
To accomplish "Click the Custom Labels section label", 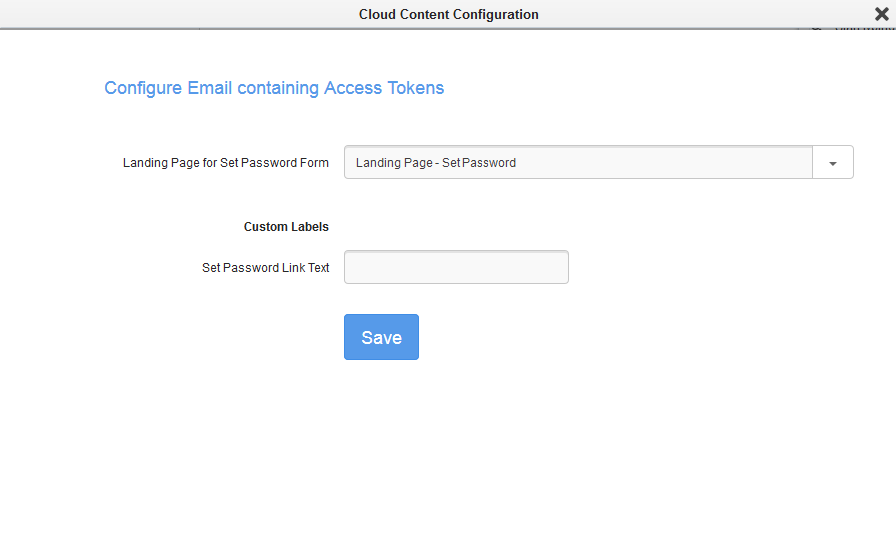I will 286,227.
